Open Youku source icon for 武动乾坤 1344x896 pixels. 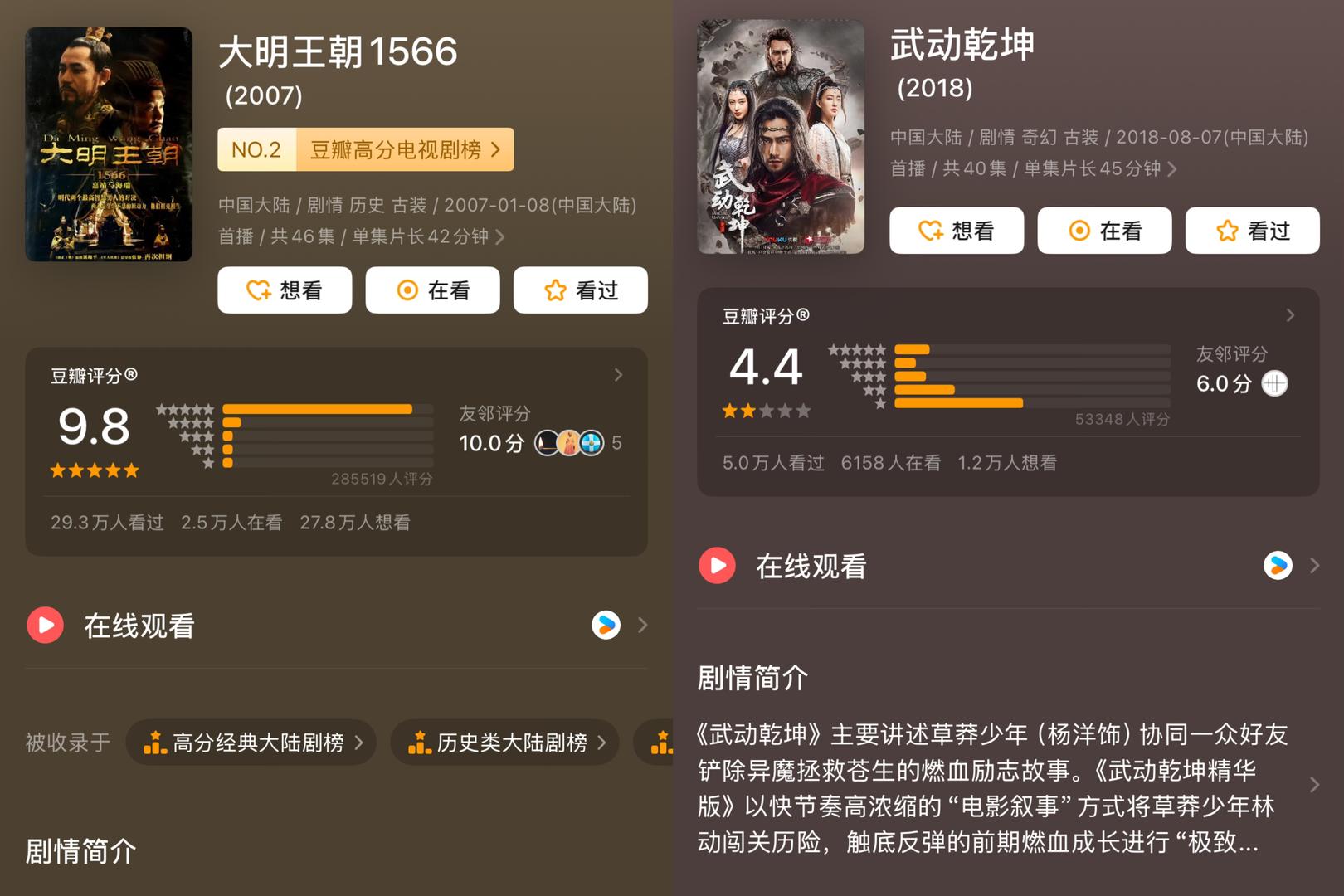1278,565
